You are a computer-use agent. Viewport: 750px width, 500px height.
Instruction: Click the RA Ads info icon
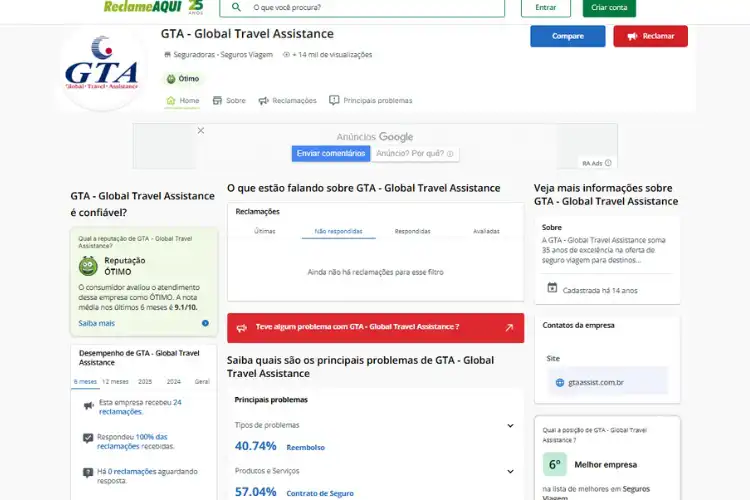pyautogui.click(x=608, y=163)
